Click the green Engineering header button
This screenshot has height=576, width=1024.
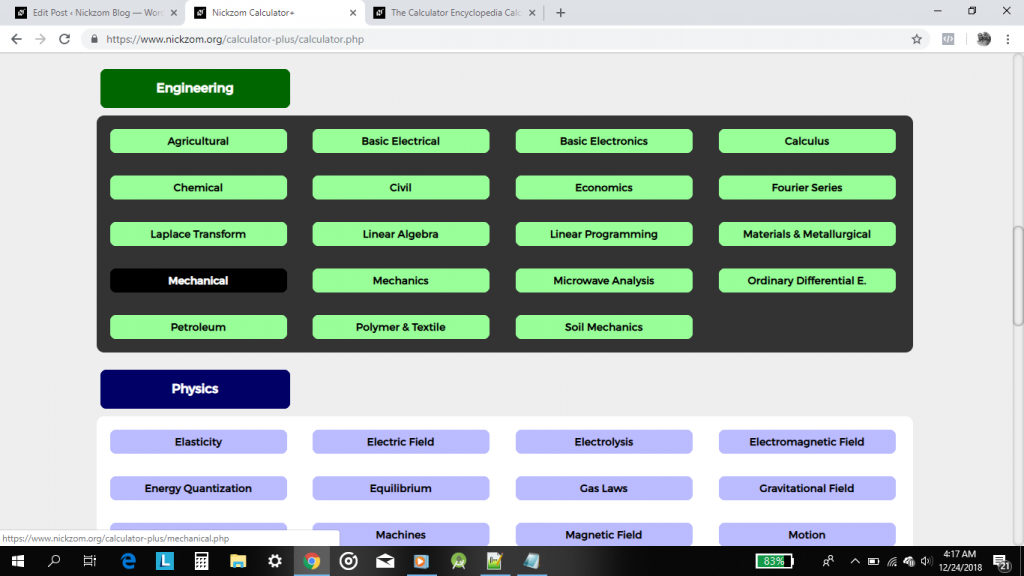point(195,88)
